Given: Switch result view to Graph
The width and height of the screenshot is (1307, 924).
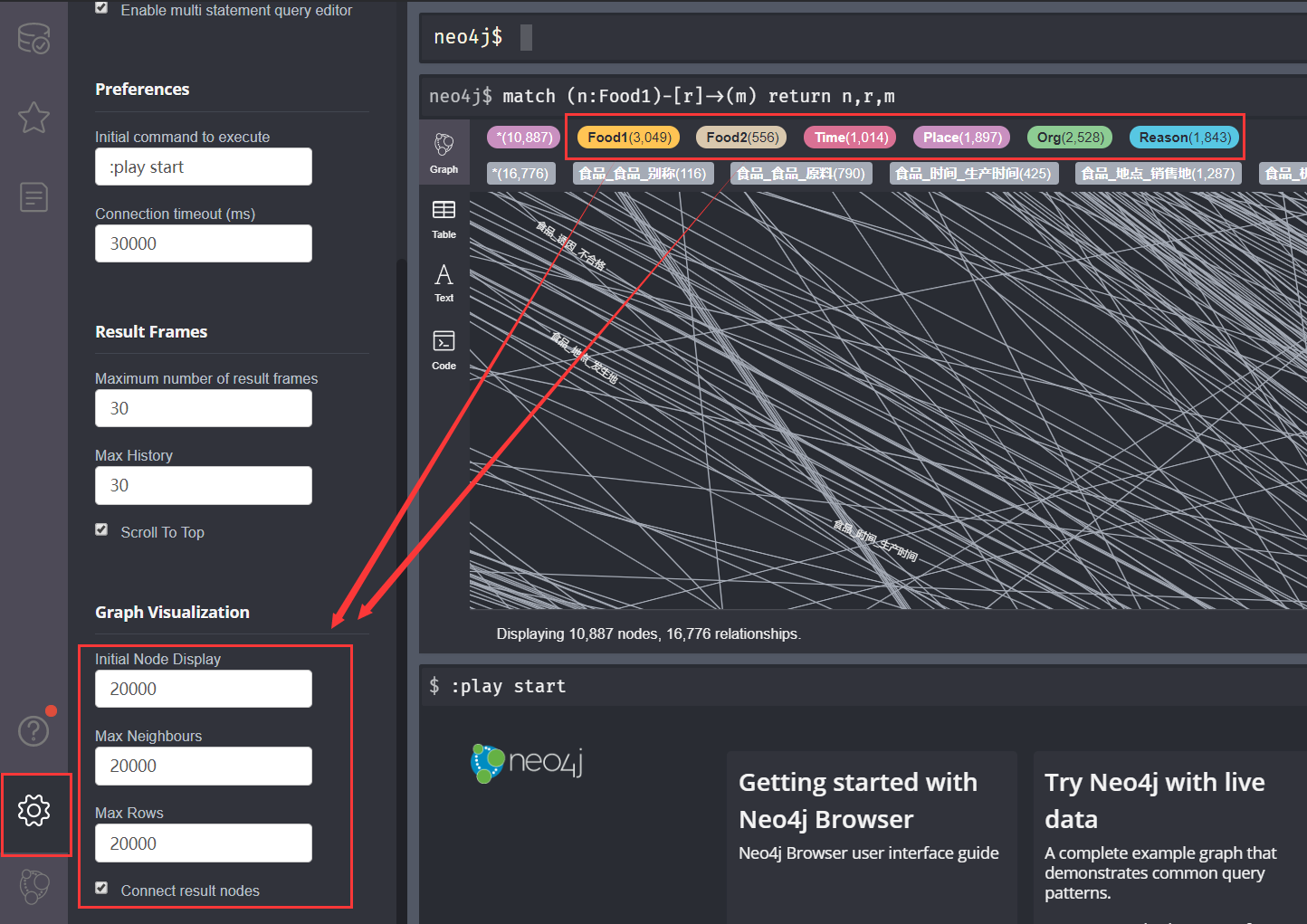Looking at the screenshot, I should coord(444,152).
